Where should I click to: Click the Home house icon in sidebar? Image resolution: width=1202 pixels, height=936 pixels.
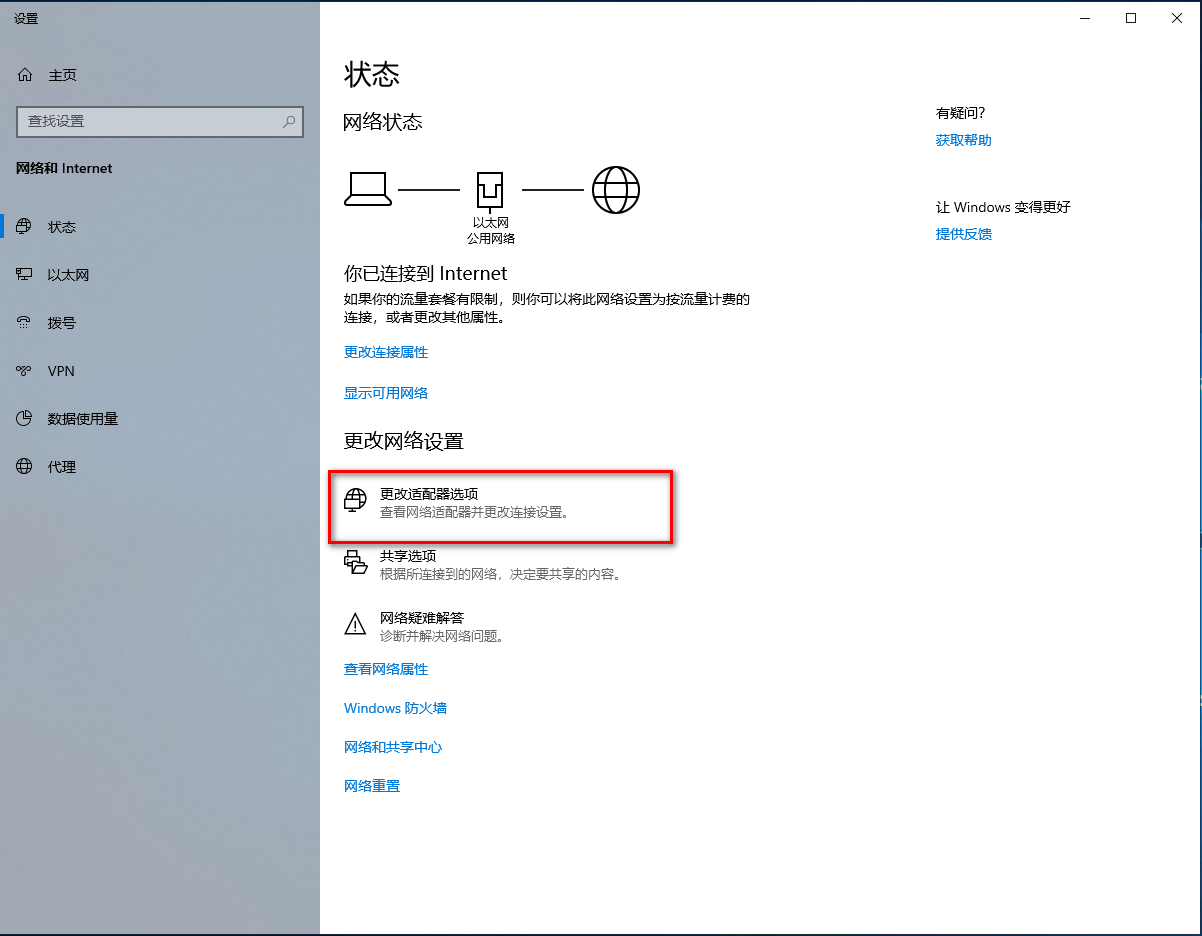(25, 75)
